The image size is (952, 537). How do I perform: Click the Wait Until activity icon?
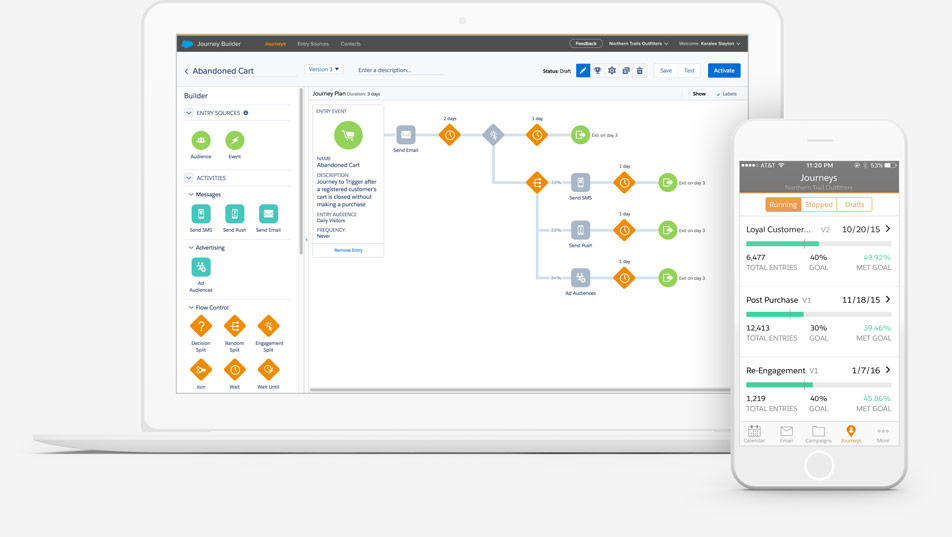point(268,370)
